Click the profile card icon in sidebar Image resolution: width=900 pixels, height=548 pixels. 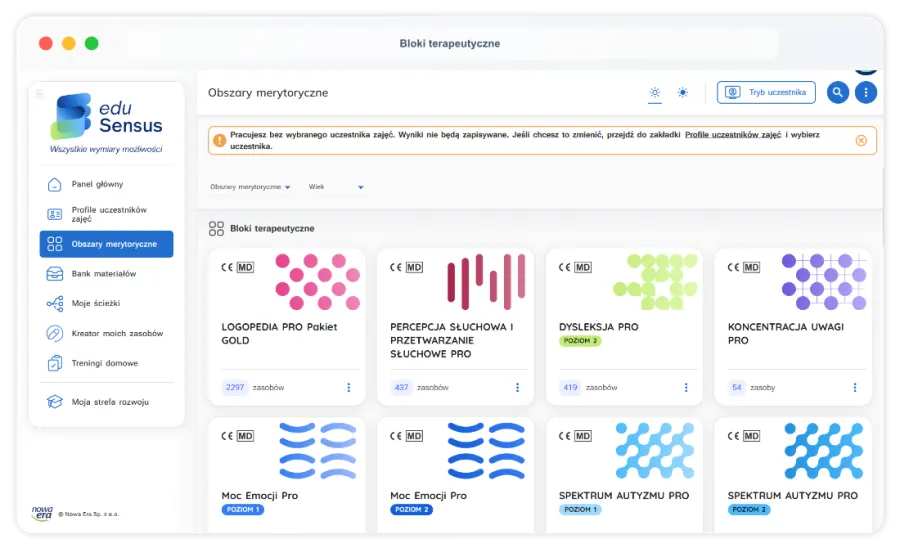(55, 214)
